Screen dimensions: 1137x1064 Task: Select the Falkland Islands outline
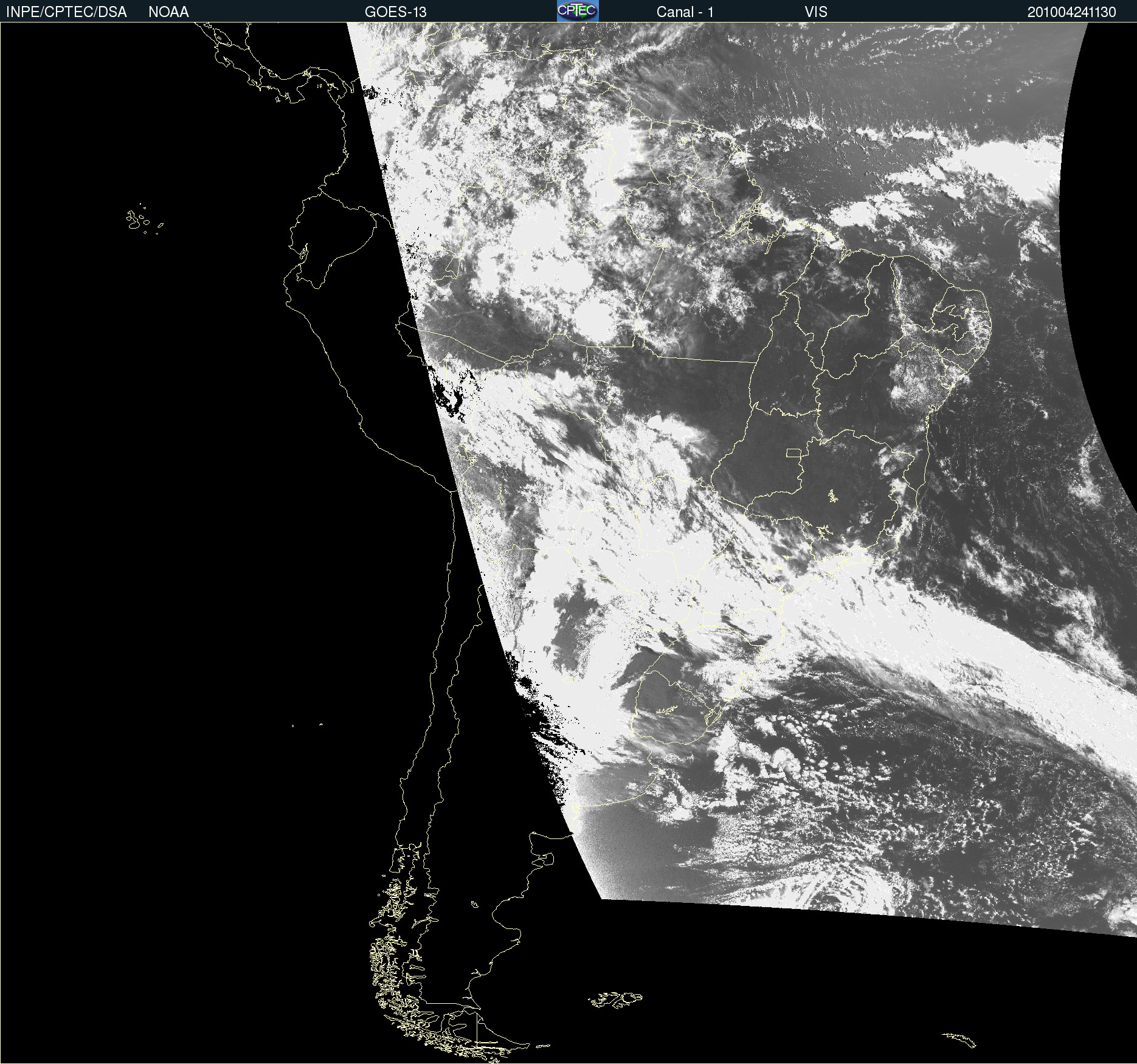click(x=615, y=1000)
